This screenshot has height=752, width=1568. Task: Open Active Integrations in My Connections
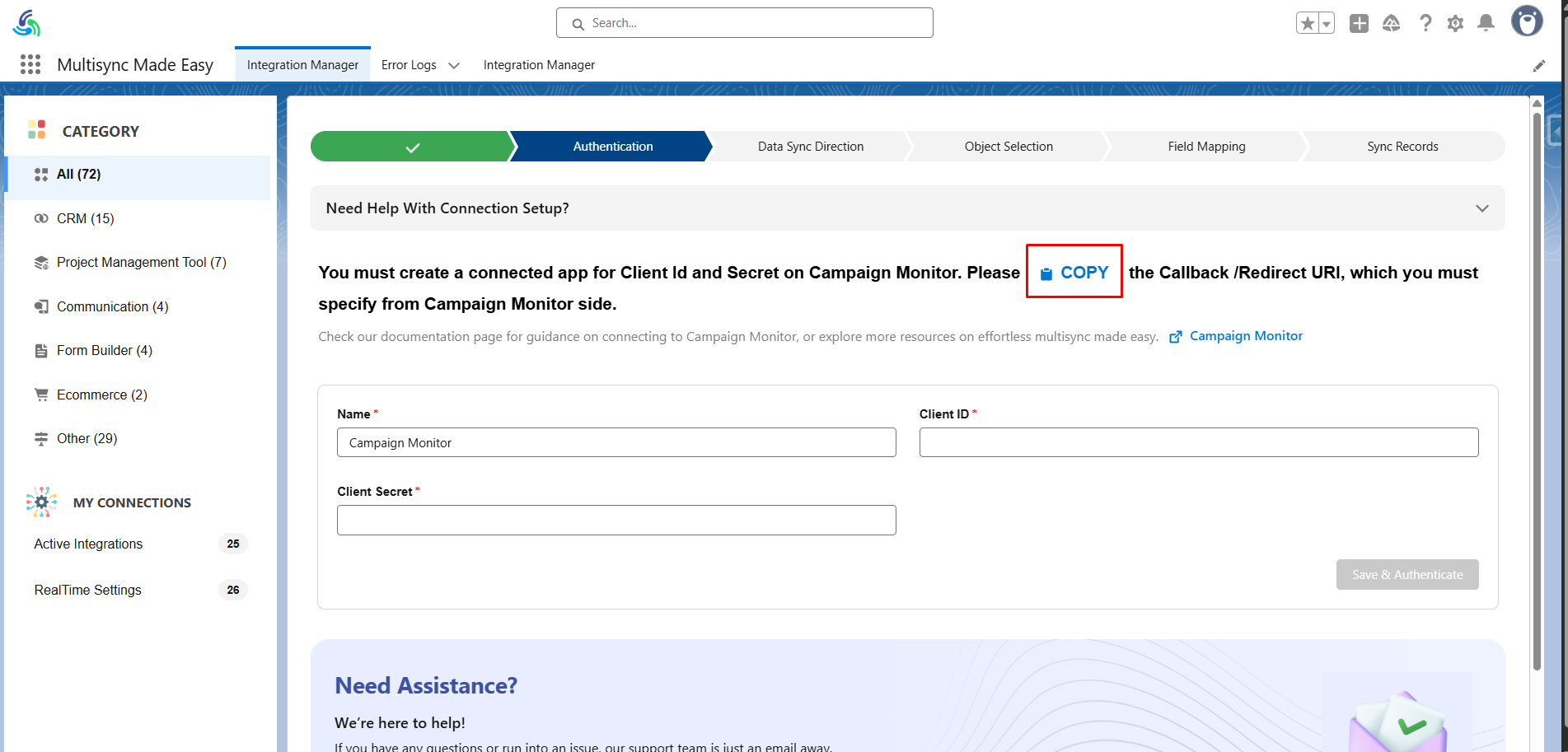88,544
